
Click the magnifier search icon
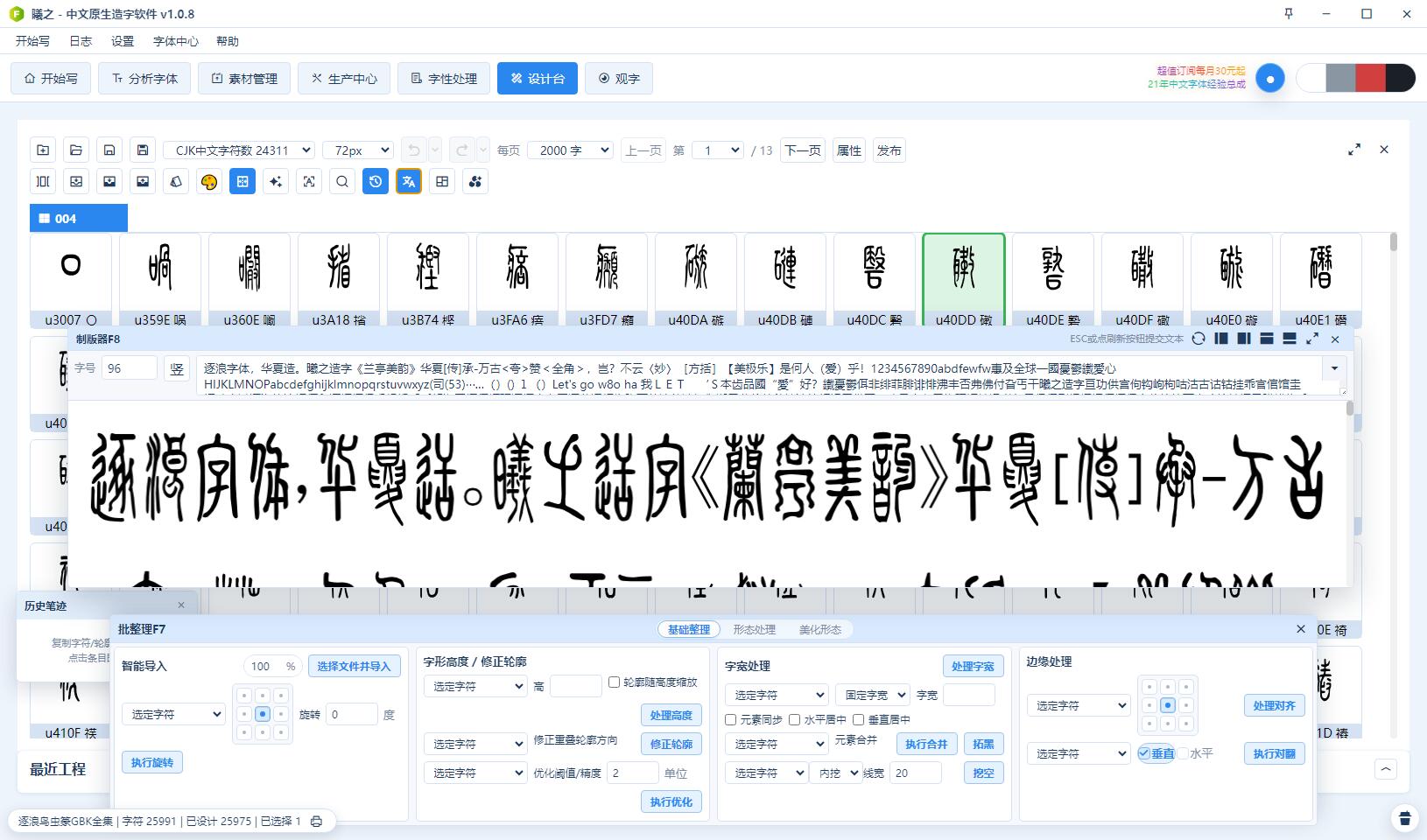[342, 181]
